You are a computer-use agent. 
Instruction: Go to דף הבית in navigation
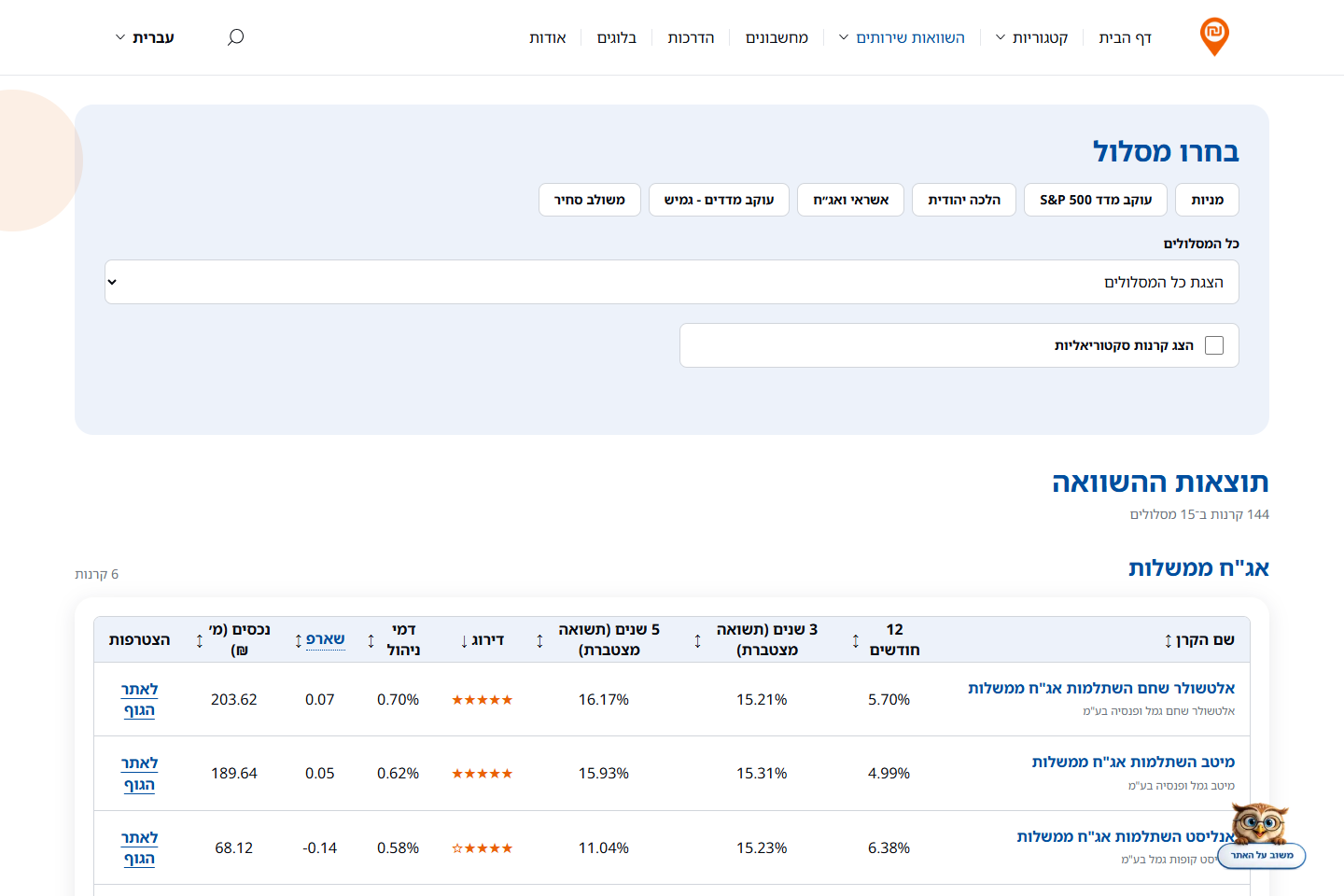(x=1125, y=37)
